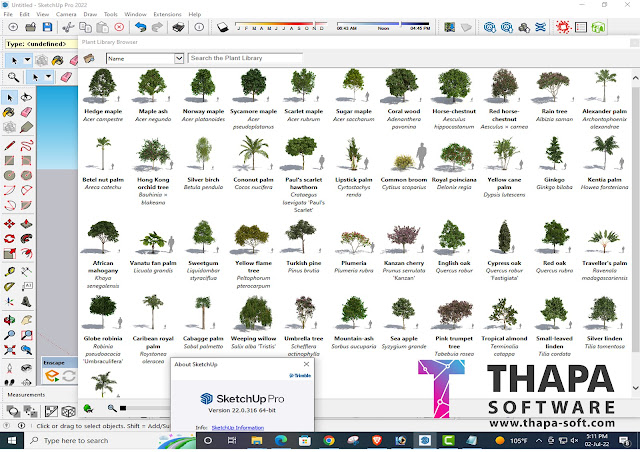The image size is (640, 452).
Task: Click the Redo arrow icon
Action: click(x=157, y=27)
